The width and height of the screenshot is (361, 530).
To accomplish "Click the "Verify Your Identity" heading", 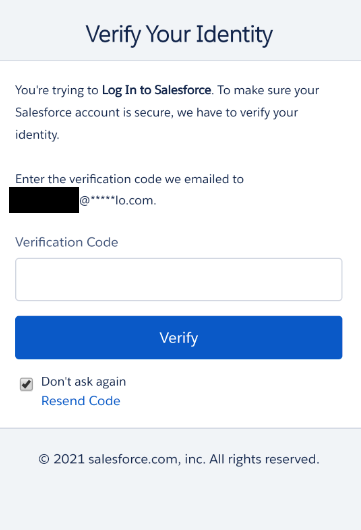I will click(179, 34).
